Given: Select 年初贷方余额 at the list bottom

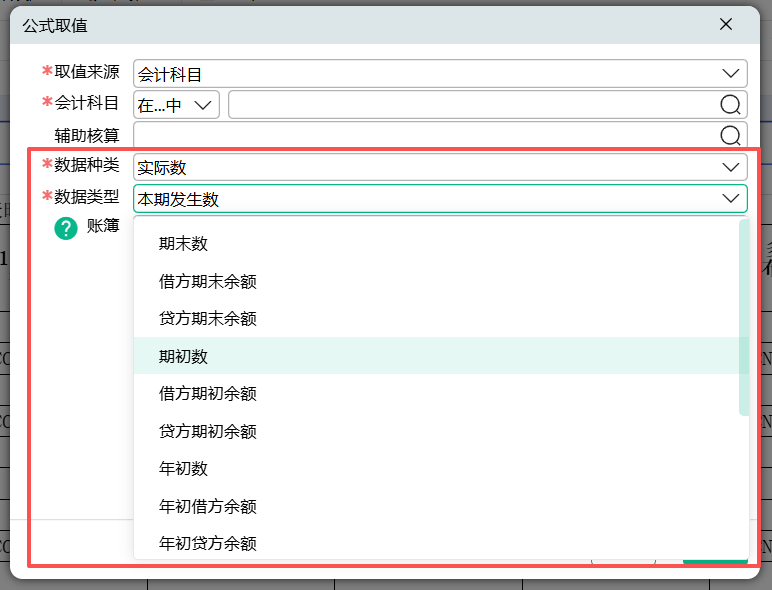Looking at the screenshot, I should (x=208, y=543).
